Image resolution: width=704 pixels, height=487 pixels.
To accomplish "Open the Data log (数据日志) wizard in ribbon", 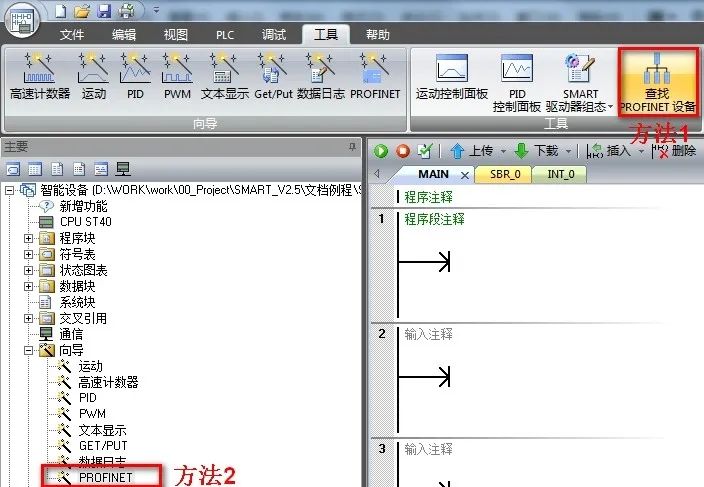I will pos(320,76).
